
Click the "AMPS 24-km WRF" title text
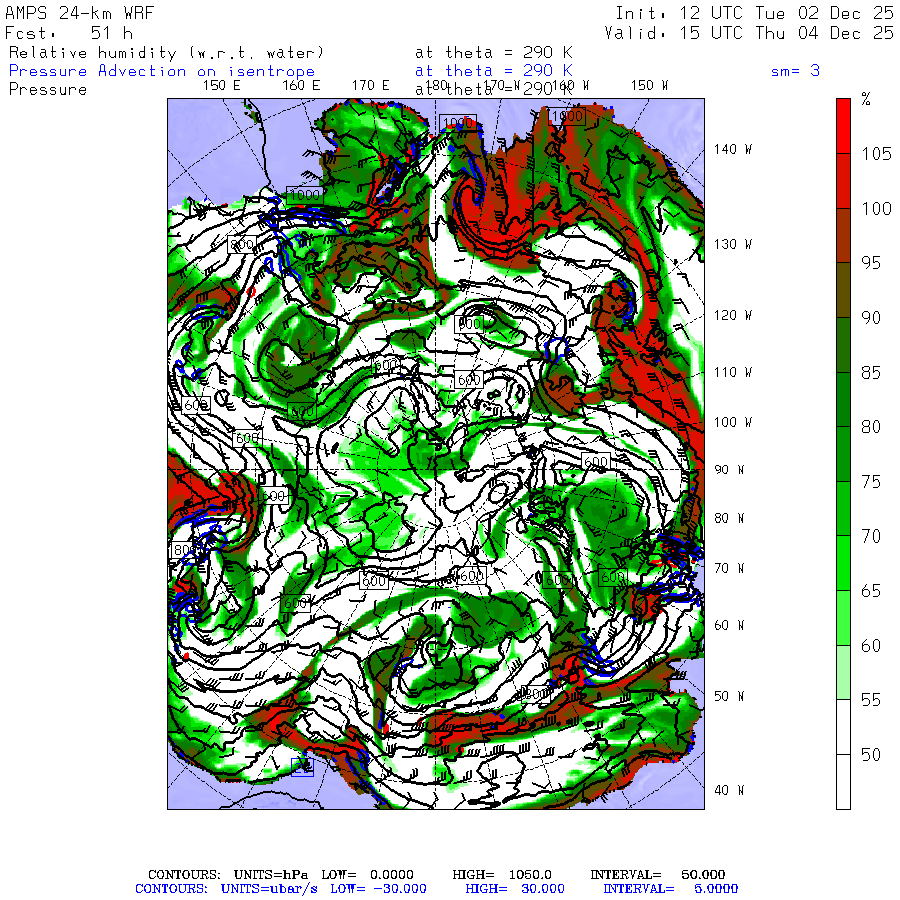pos(80,13)
